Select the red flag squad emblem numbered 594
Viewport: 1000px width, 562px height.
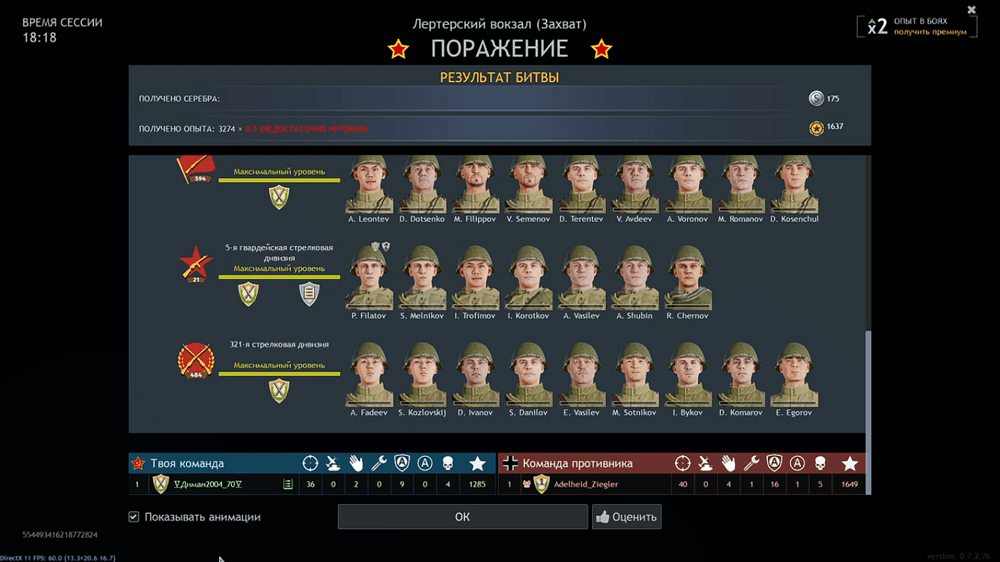click(196, 170)
